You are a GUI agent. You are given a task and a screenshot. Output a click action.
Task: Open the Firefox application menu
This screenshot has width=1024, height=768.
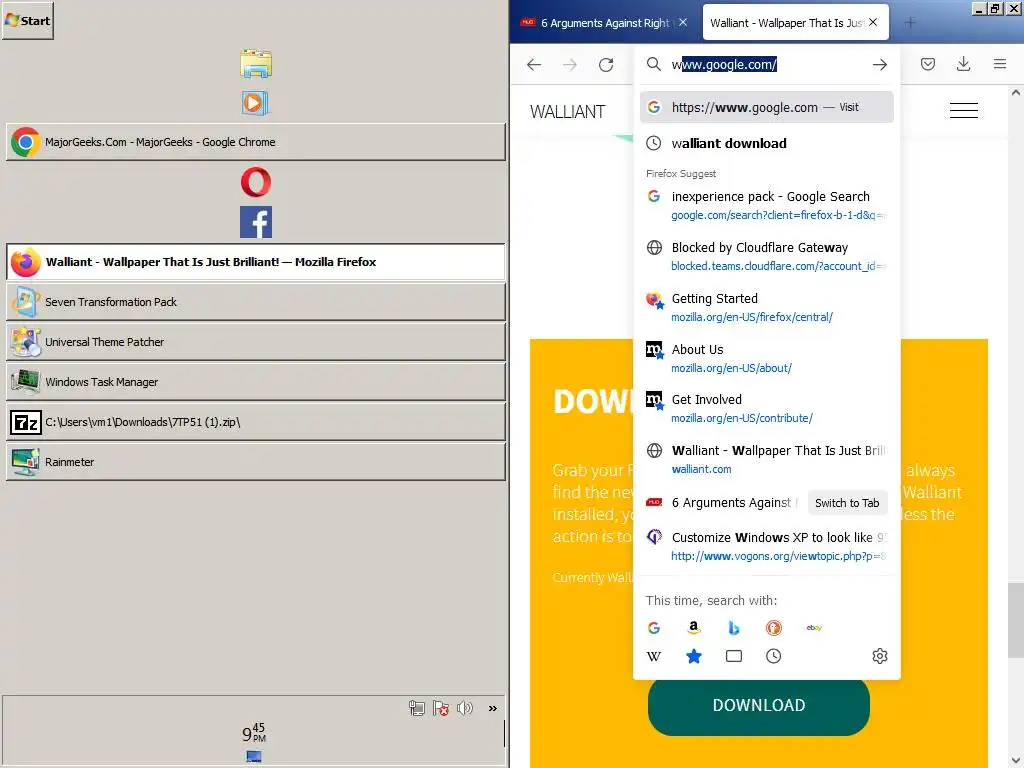coord(1000,64)
